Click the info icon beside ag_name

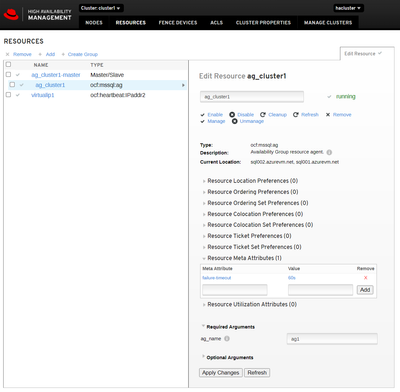pyautogui.click(x=227, y=339)
